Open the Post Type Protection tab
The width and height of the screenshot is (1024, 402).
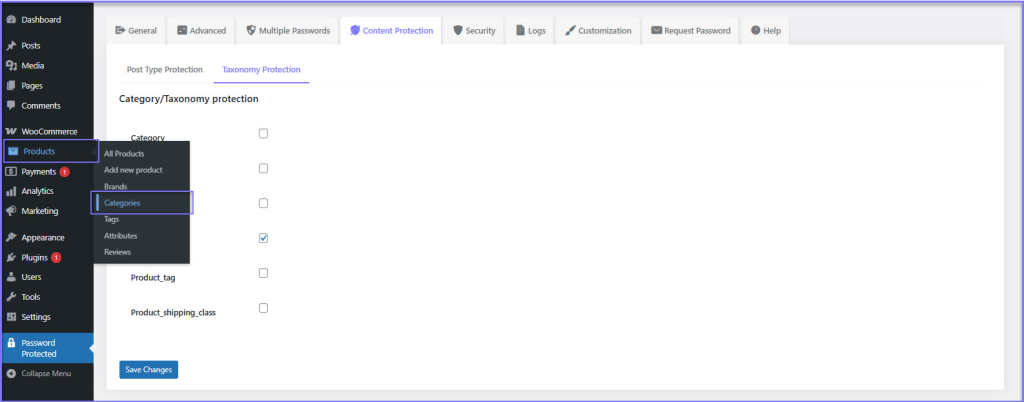(164, 70)
